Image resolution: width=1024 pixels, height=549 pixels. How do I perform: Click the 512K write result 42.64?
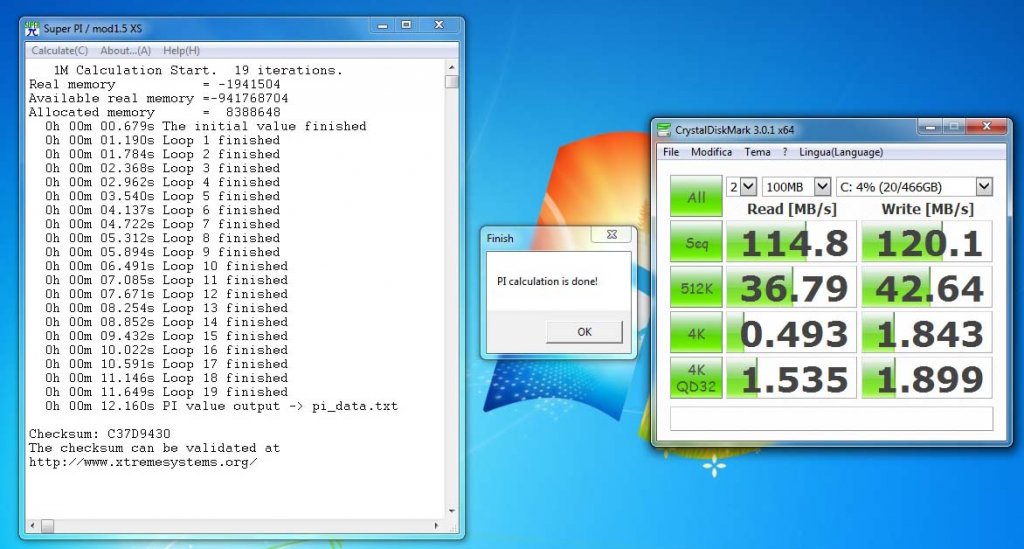(x=927, y=288)
